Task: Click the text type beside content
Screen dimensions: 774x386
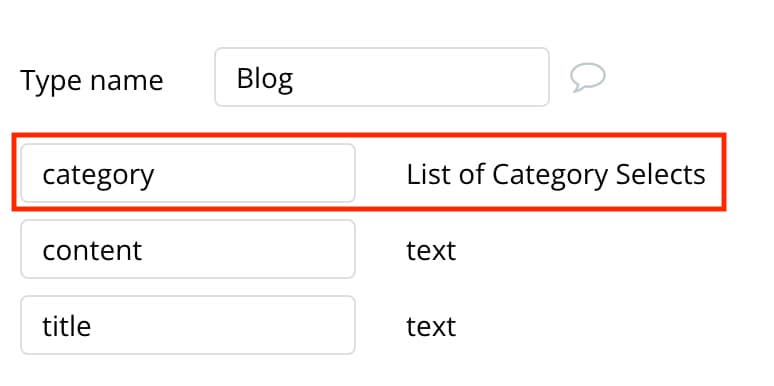Action: pos(431,250)
